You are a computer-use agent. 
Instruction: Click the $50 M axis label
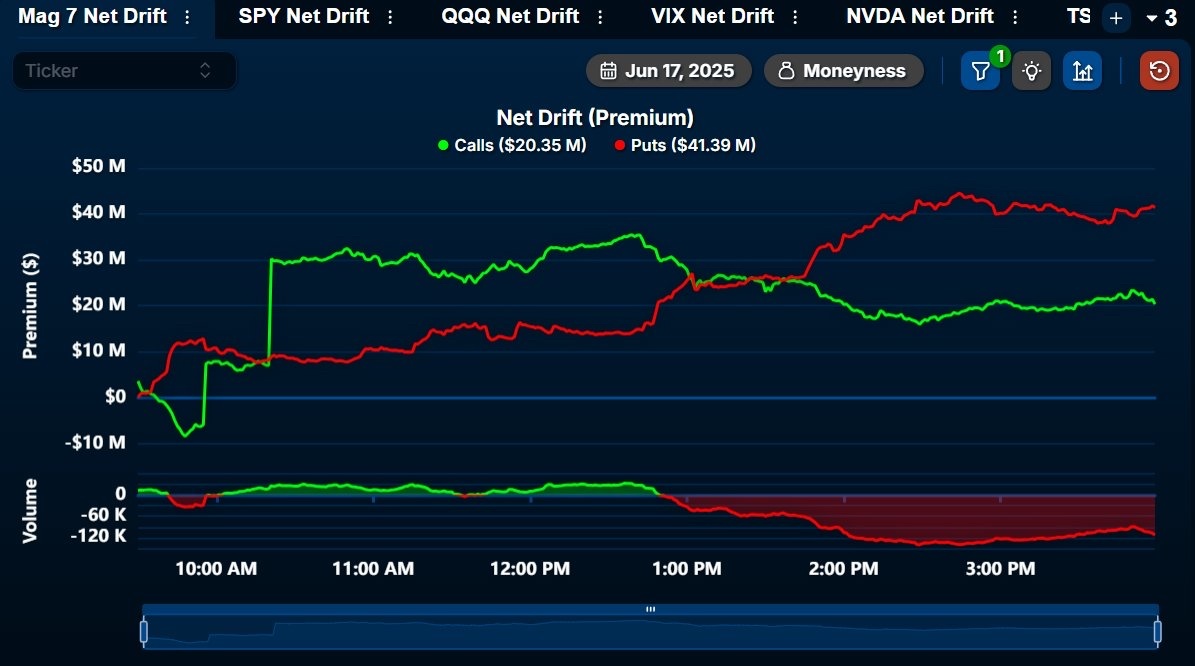[98, 166]
